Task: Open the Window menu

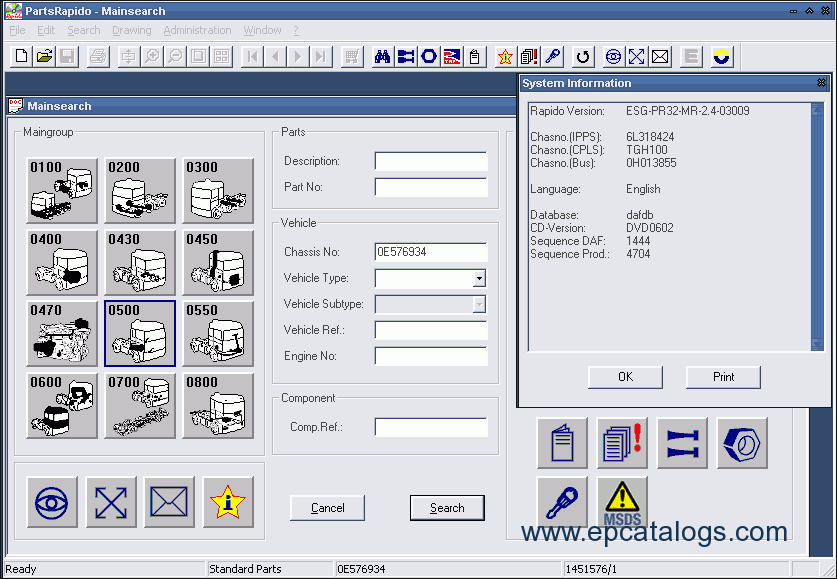Action: [x=262, y=30]
